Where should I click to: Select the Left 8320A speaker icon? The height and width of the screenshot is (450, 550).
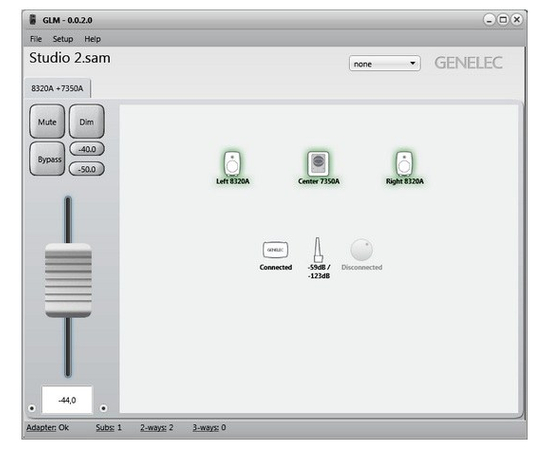coord(232,163)
